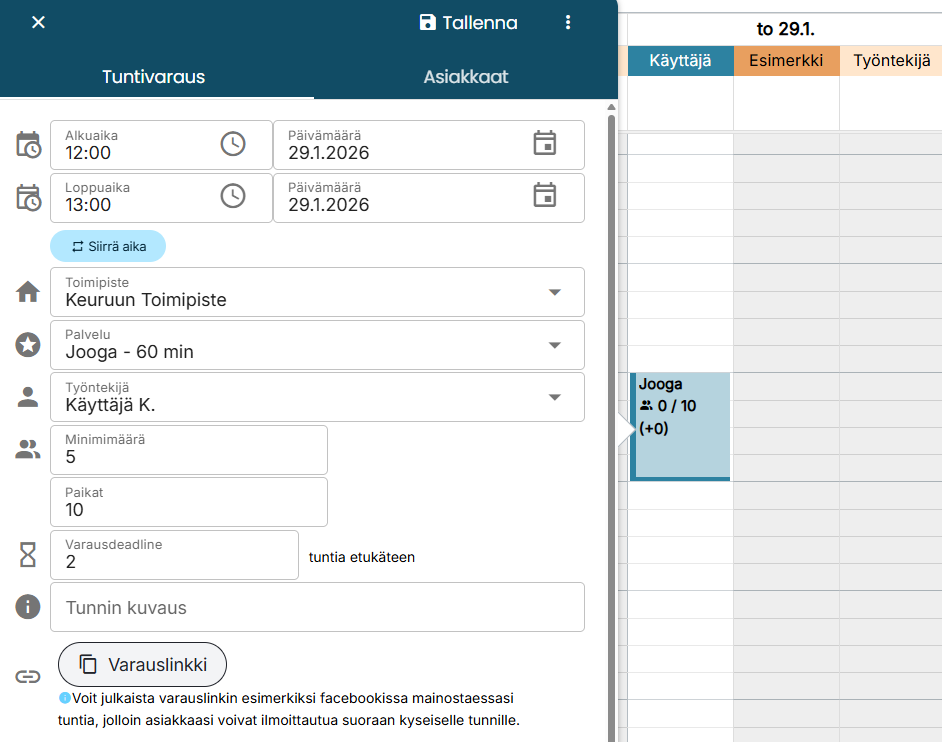
Task: Select the Tuntivaraus tab
Action: click(154, 77)
